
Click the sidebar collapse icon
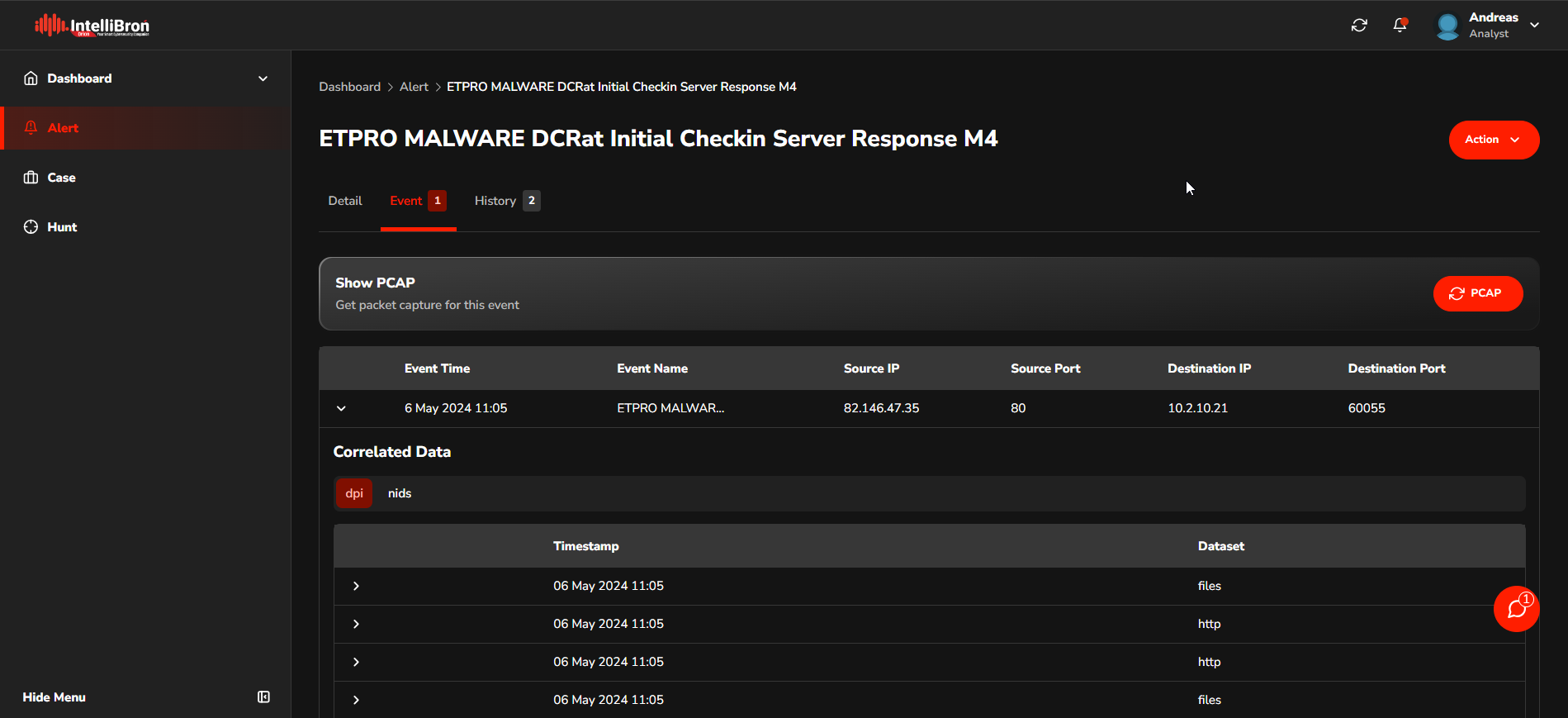pos(263,697)
